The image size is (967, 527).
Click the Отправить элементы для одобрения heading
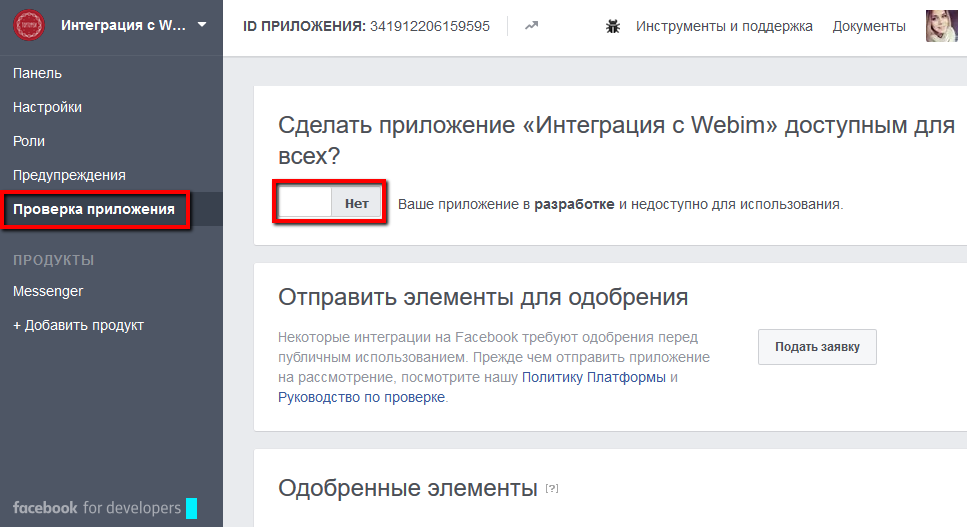(x=483, y=297)
